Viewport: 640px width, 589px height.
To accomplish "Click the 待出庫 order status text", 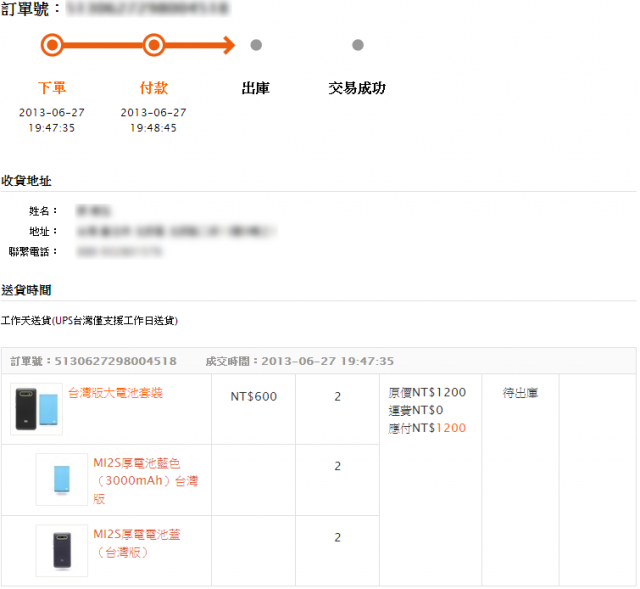I will (520, 393).
